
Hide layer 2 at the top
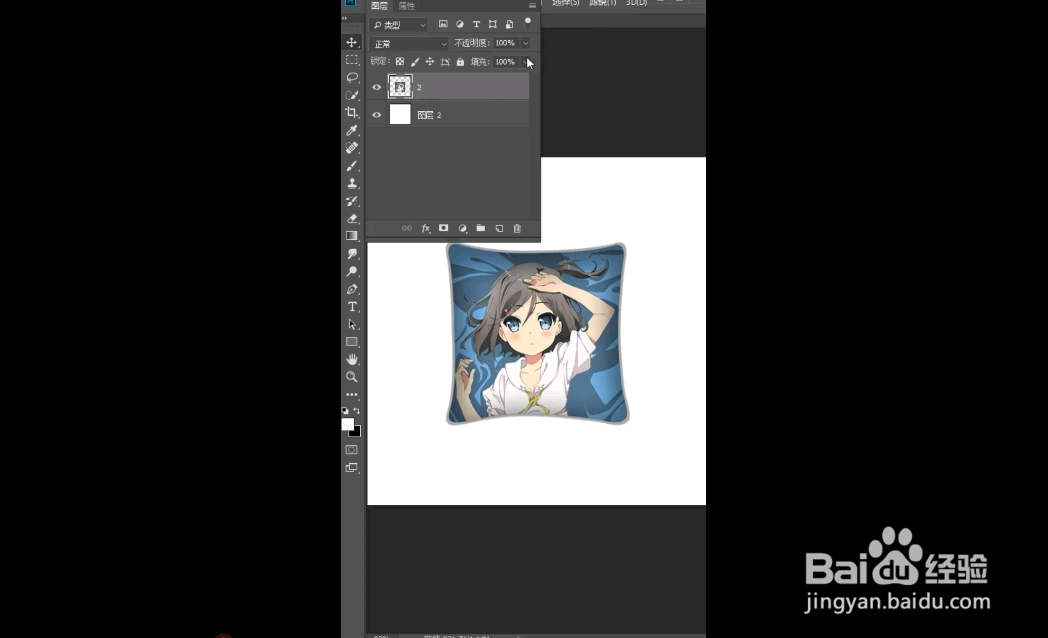click(376, 87)
